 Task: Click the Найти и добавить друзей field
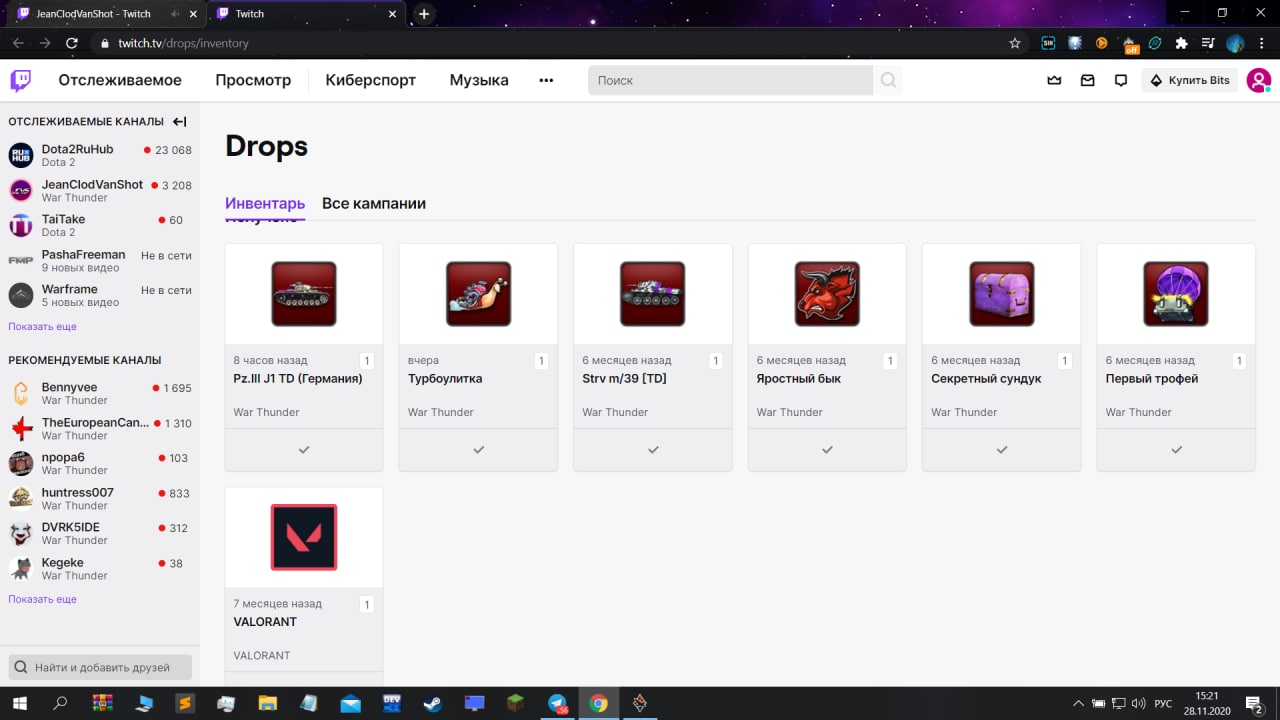(x=100, y=667)
